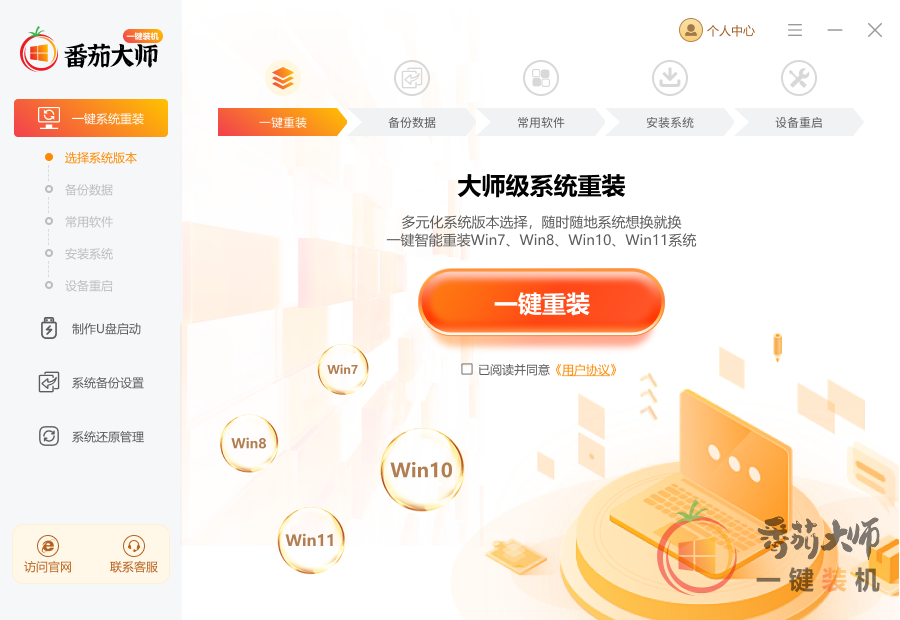Open 制作U盘启动 from sidebar
Viewport: 900px width, 620px height.
(91, 328)
